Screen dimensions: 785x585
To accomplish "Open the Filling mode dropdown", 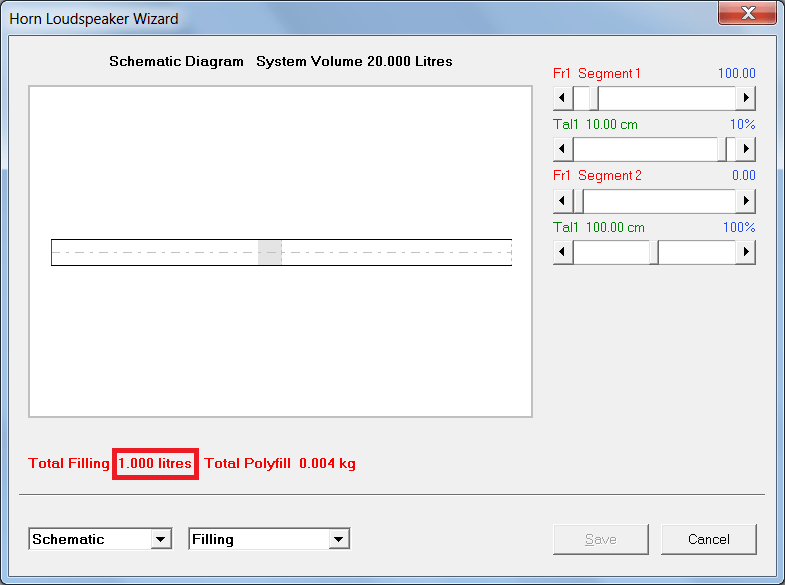I will (339, 539).
